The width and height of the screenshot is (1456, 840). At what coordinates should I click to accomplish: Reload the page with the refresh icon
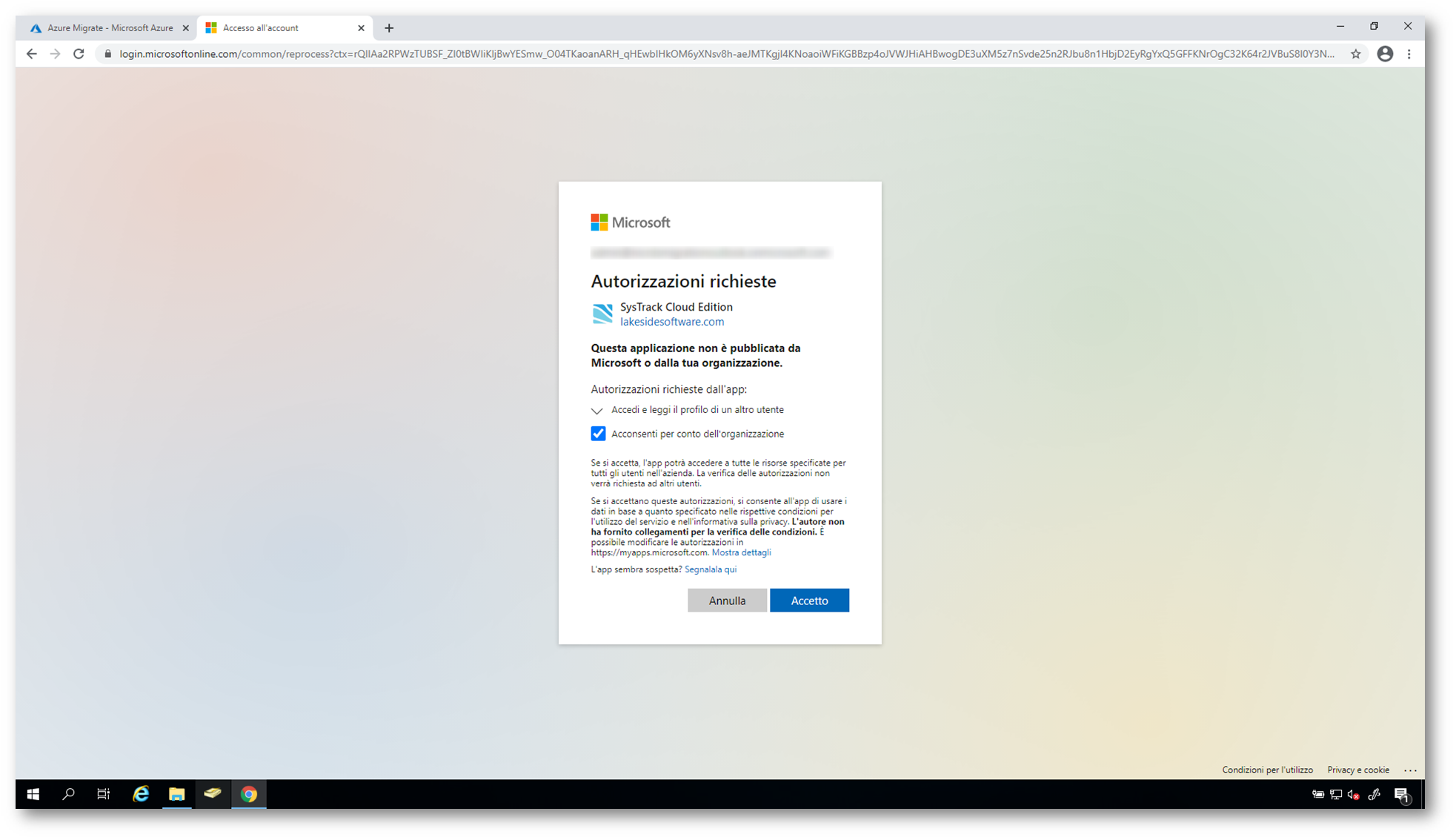pos(79,53)
